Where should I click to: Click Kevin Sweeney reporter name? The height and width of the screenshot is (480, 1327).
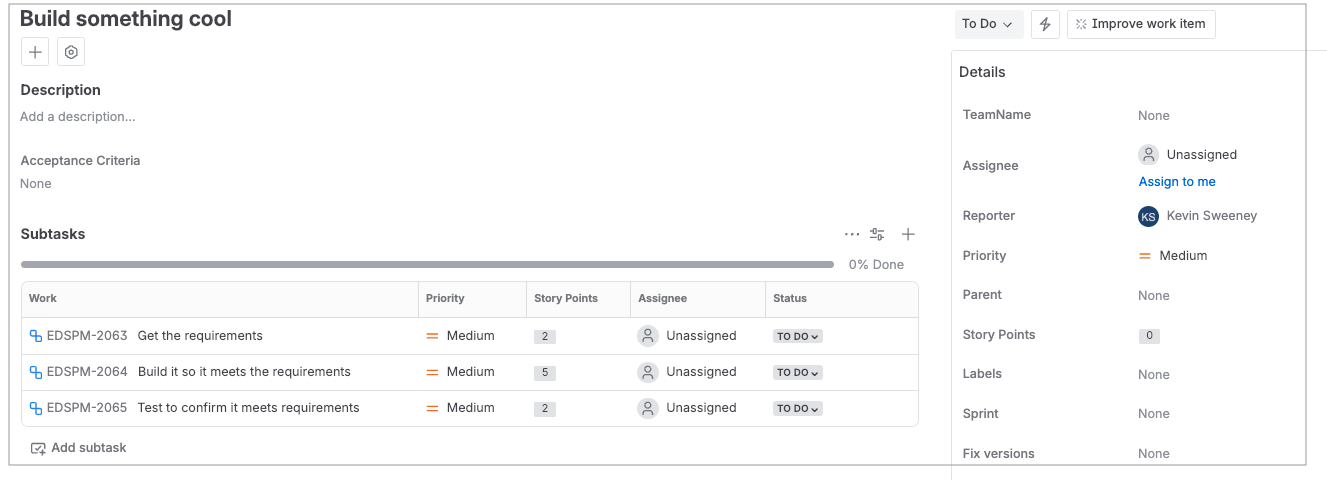pos(1212,216)
